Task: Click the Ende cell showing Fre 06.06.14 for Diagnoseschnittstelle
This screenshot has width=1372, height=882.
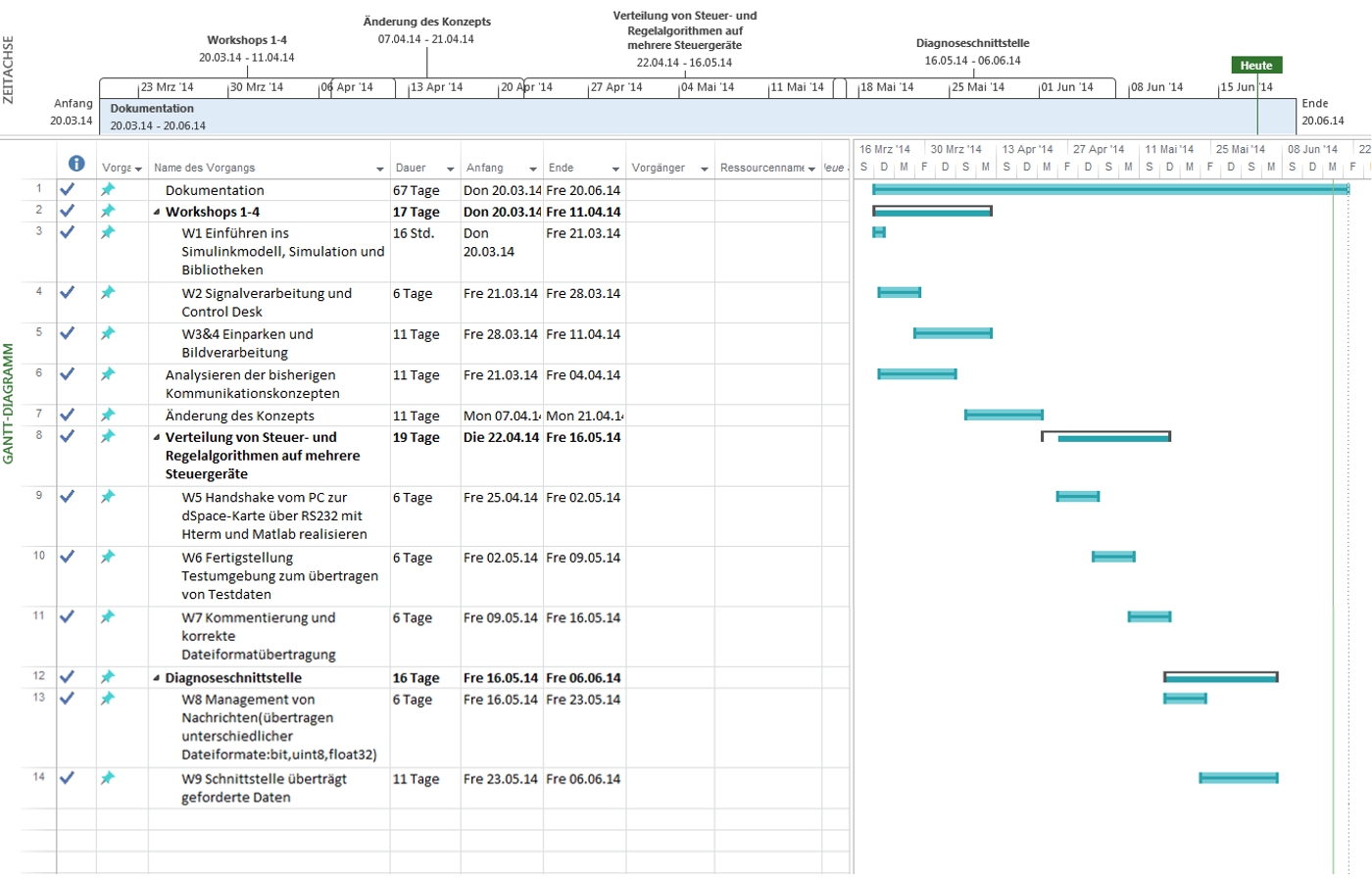Action: (x=583, y=678)
